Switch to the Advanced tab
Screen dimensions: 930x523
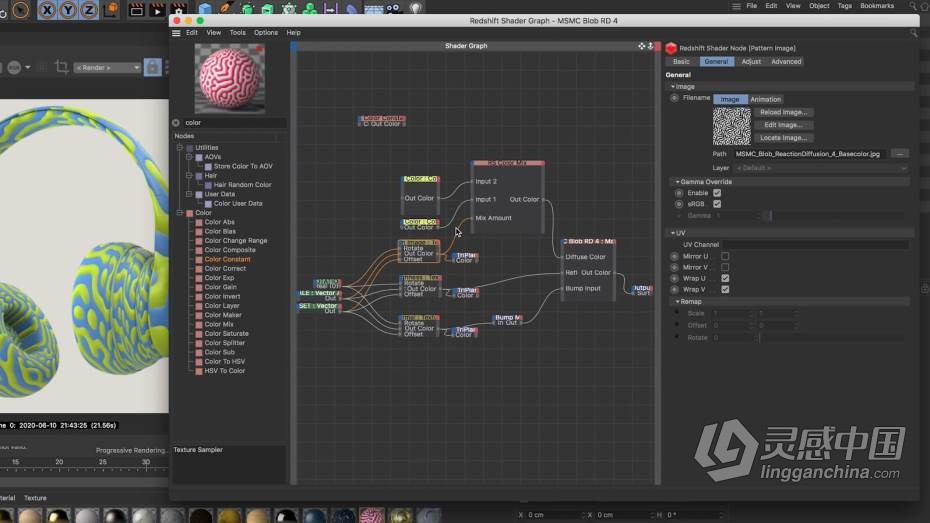(x=786, y=62)
